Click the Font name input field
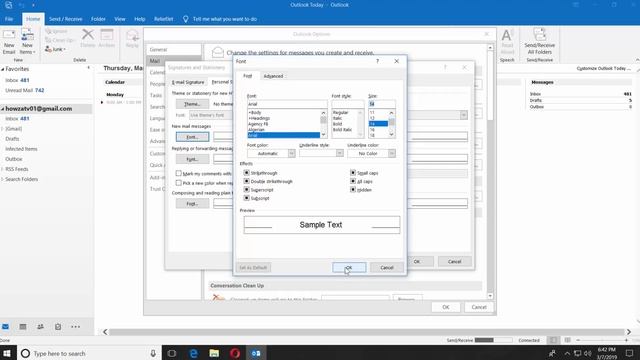Viewport: 640px width, 360px height. coord(287,104)
